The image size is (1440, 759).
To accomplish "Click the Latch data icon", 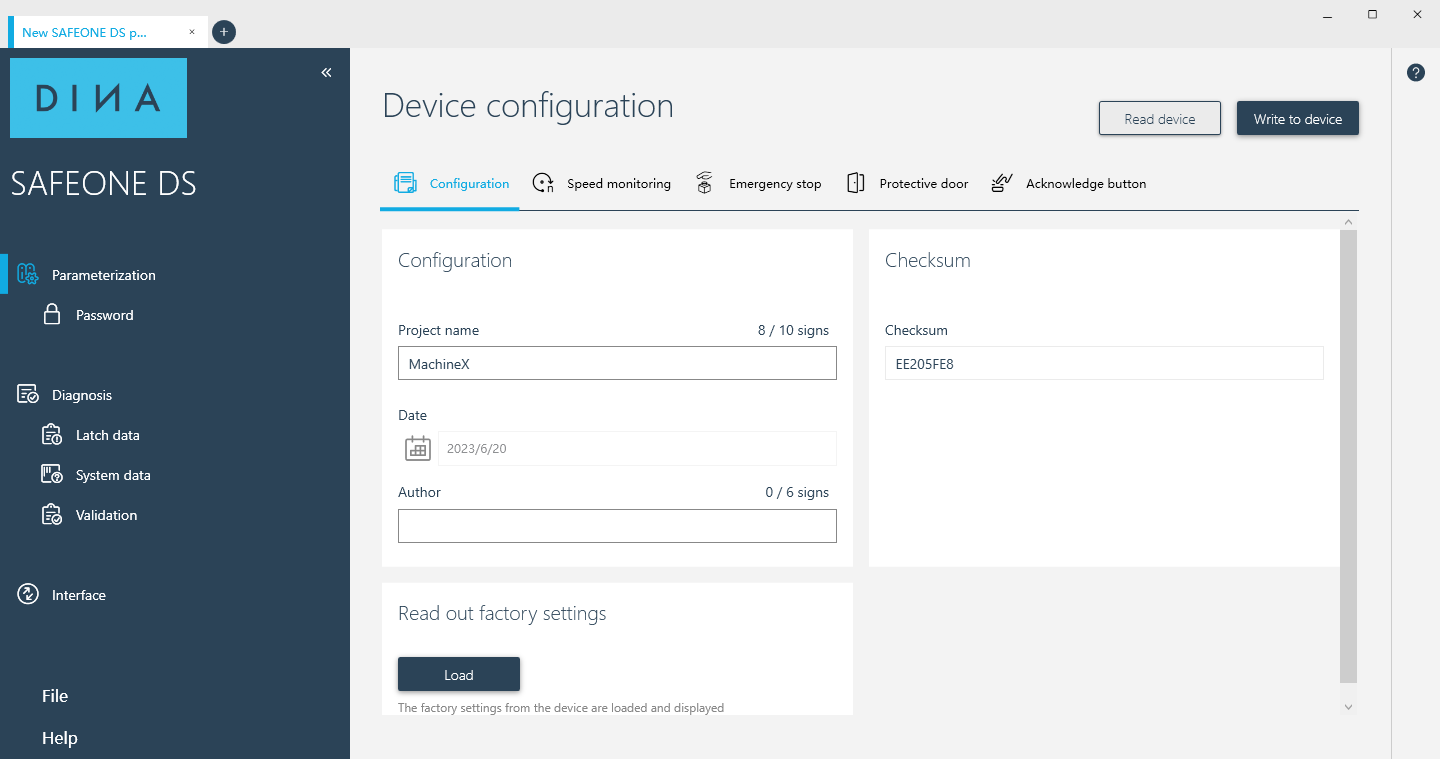I will click(x=52, y=435).
